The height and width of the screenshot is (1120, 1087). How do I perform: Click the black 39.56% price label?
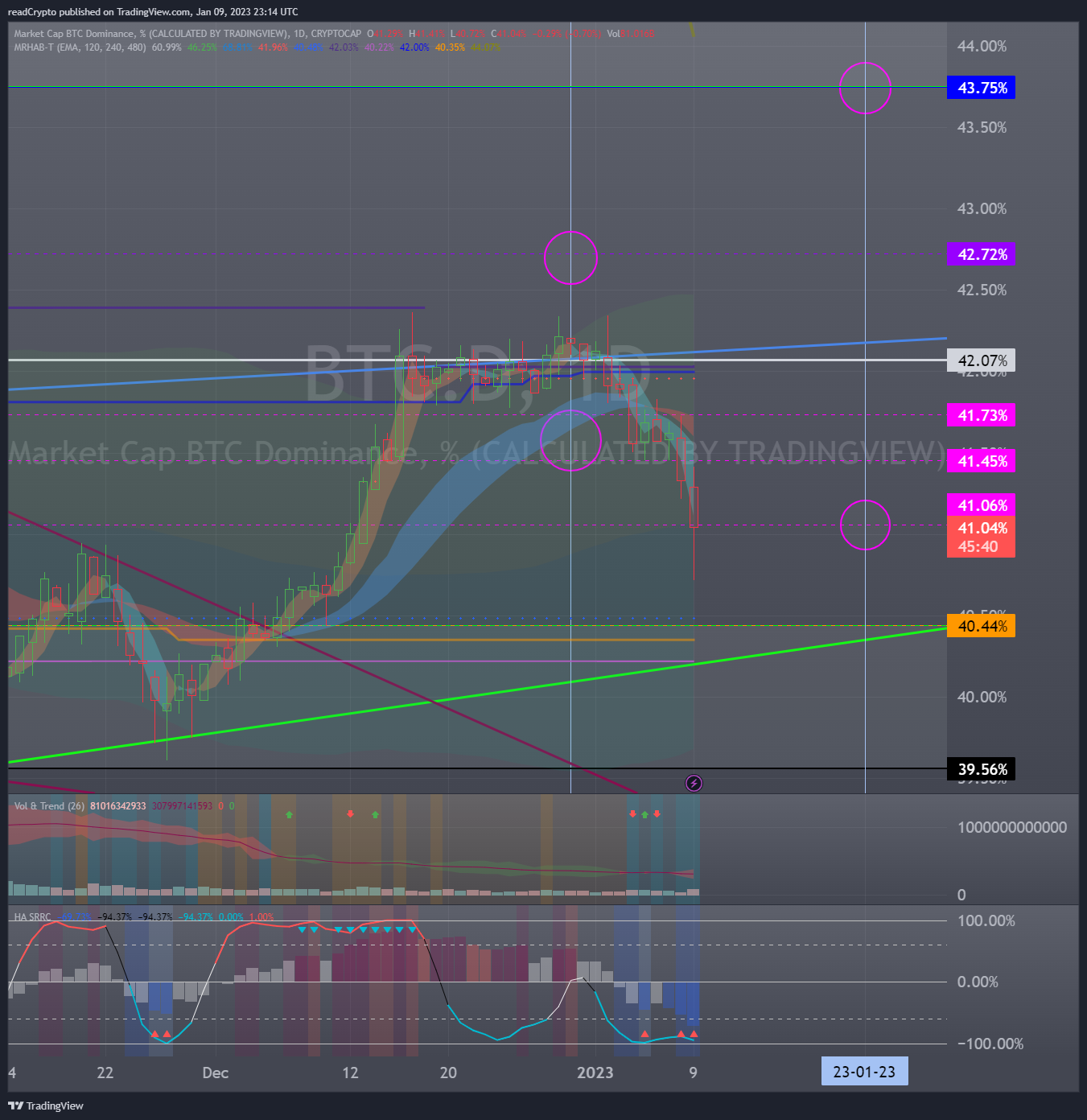point(982,769)
